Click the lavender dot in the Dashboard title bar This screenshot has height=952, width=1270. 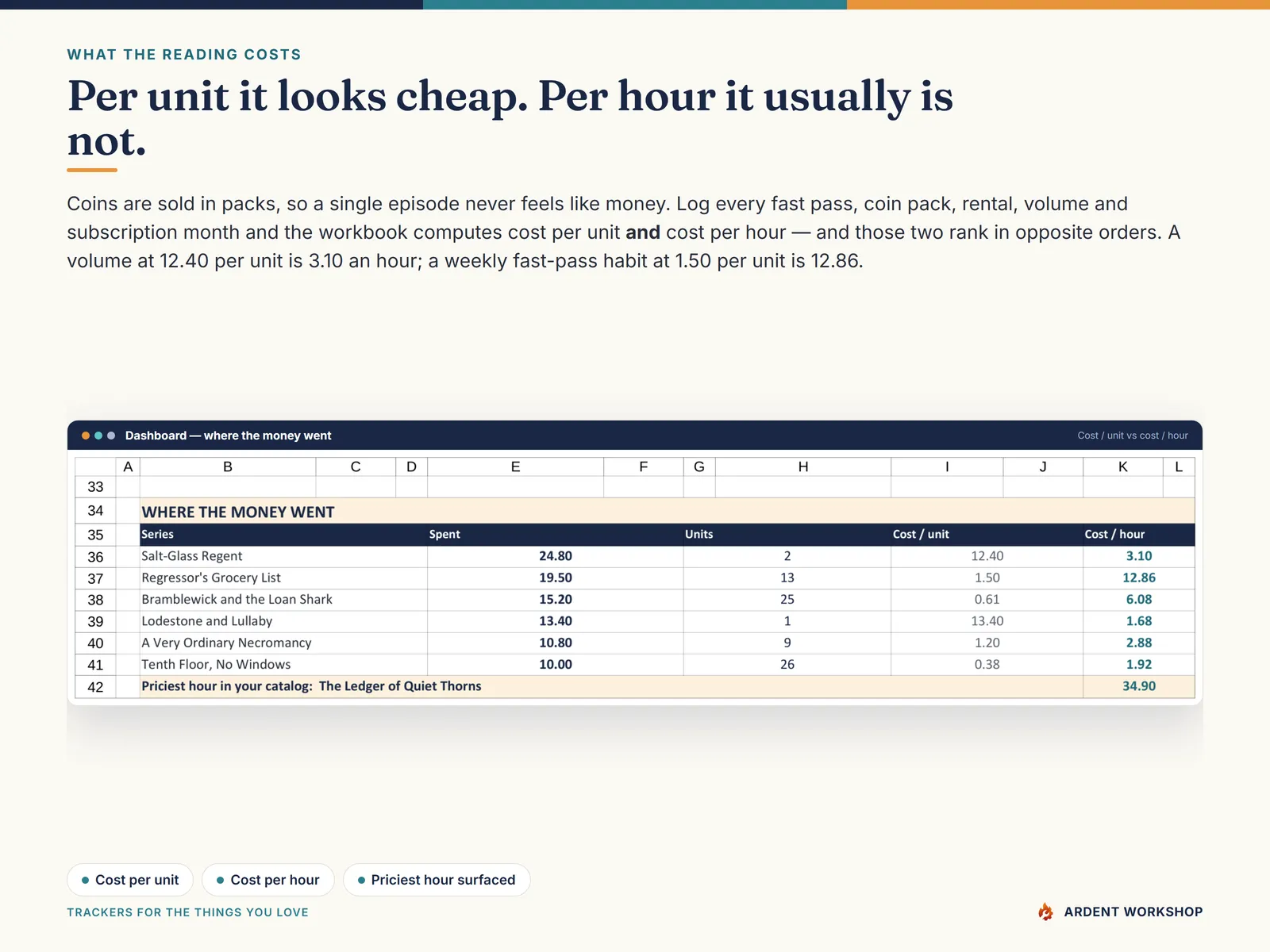pyautogui.click(x=111, y=436)
